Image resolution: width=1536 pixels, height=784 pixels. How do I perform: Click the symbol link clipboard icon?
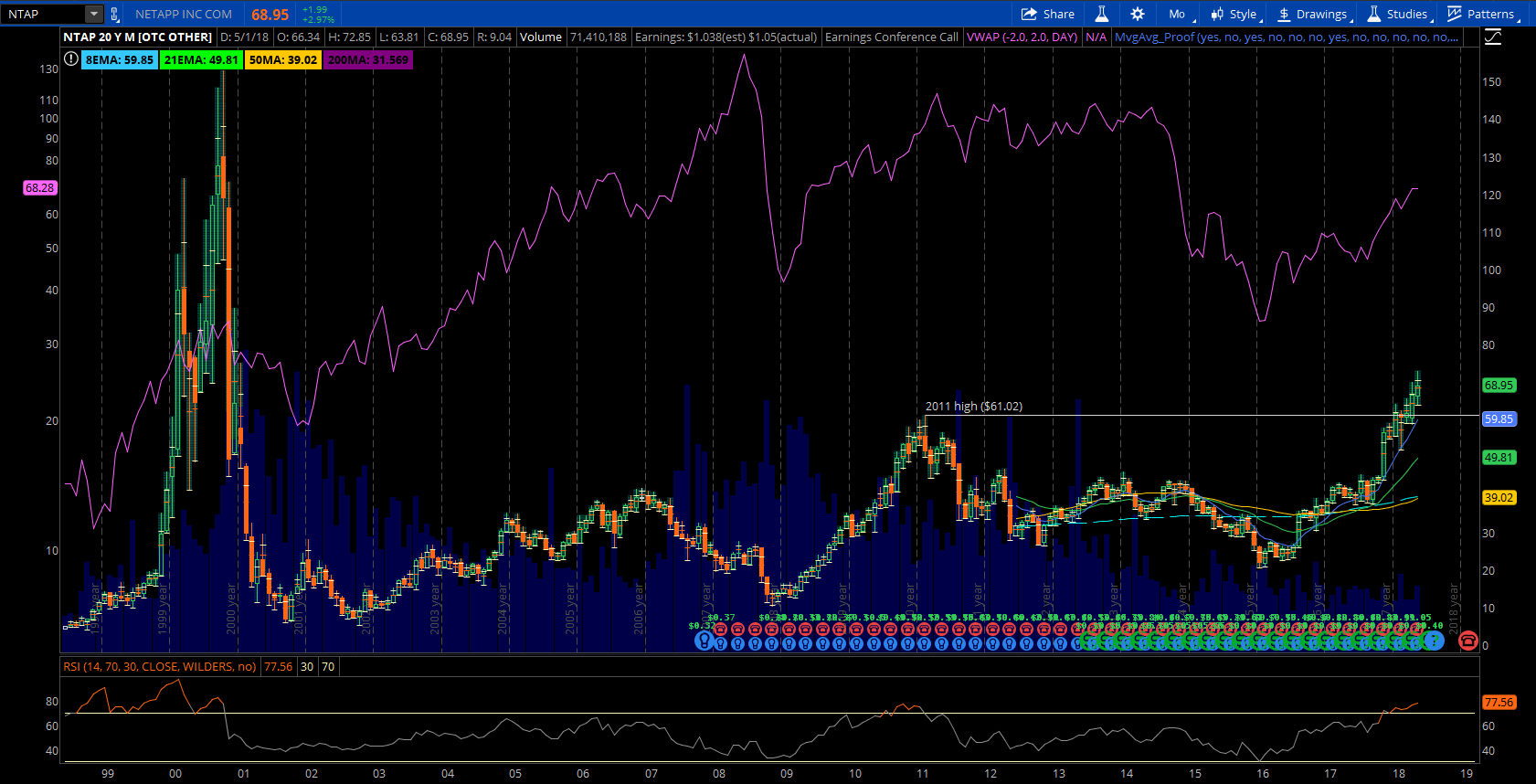pyautogui.click(x=114, y=14)
